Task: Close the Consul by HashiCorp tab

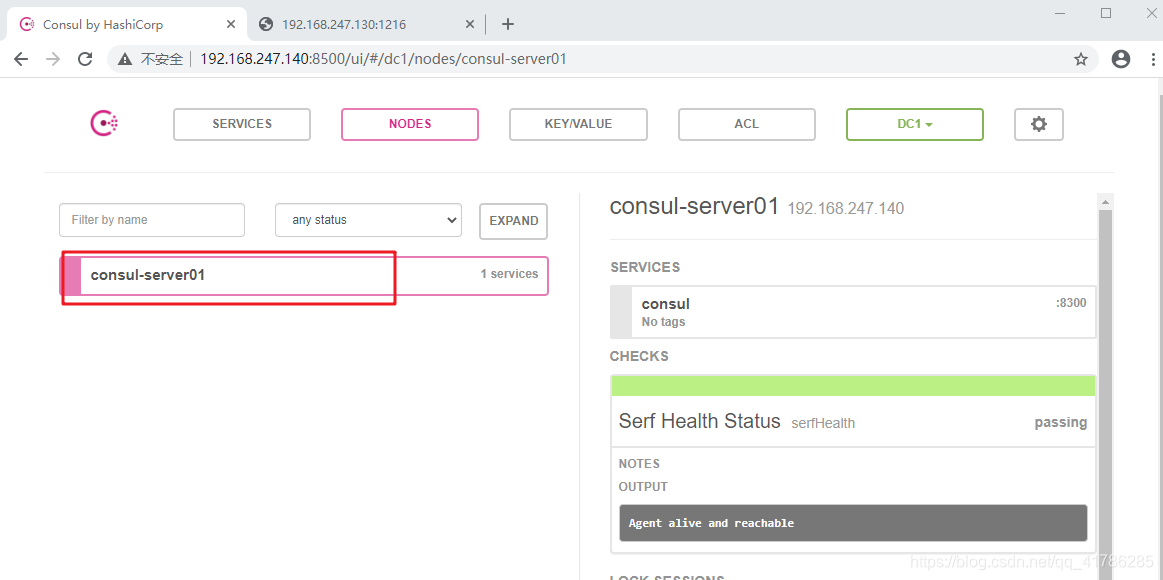Action: 231,24
